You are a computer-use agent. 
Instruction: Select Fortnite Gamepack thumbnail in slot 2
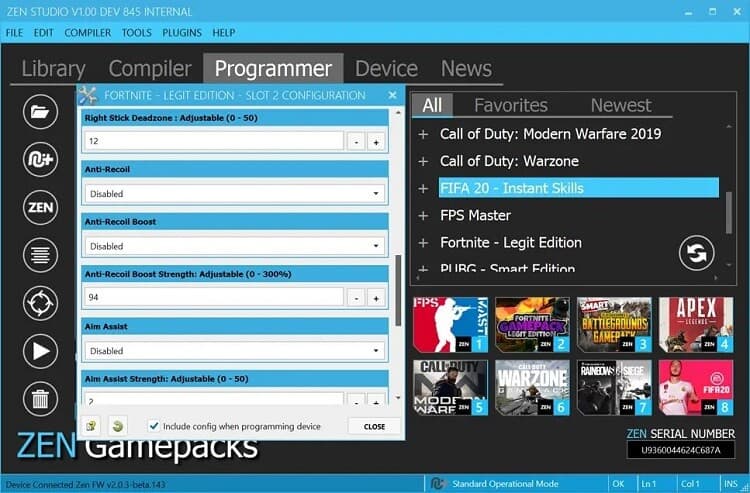(x=532, y=325)
